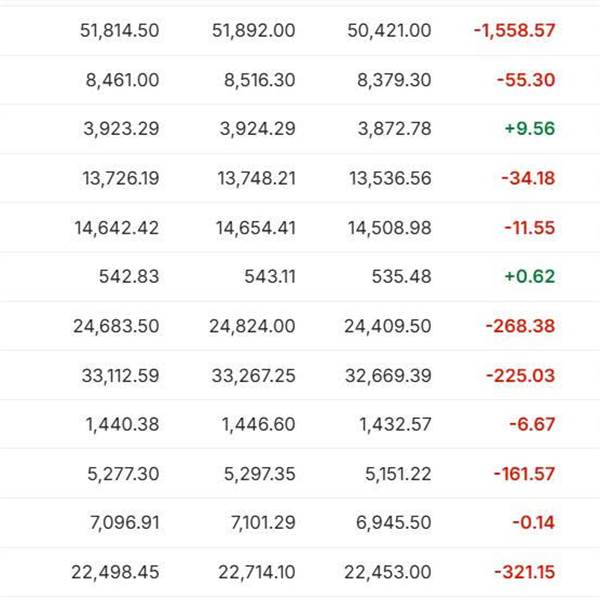Select the -225.03 change figure
The image size is (600, 600).
(520, 375)
